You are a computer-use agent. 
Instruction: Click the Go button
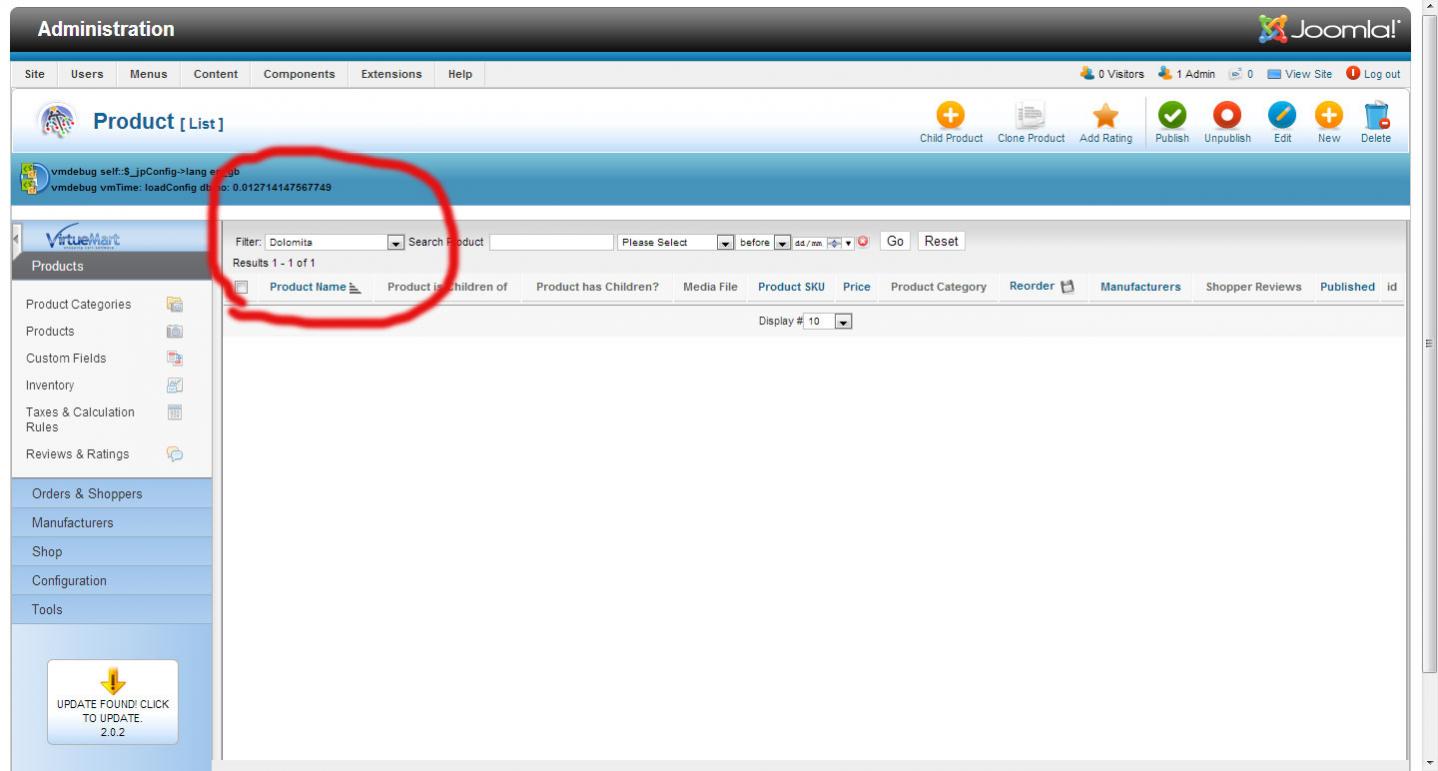[x=895, y=241]
